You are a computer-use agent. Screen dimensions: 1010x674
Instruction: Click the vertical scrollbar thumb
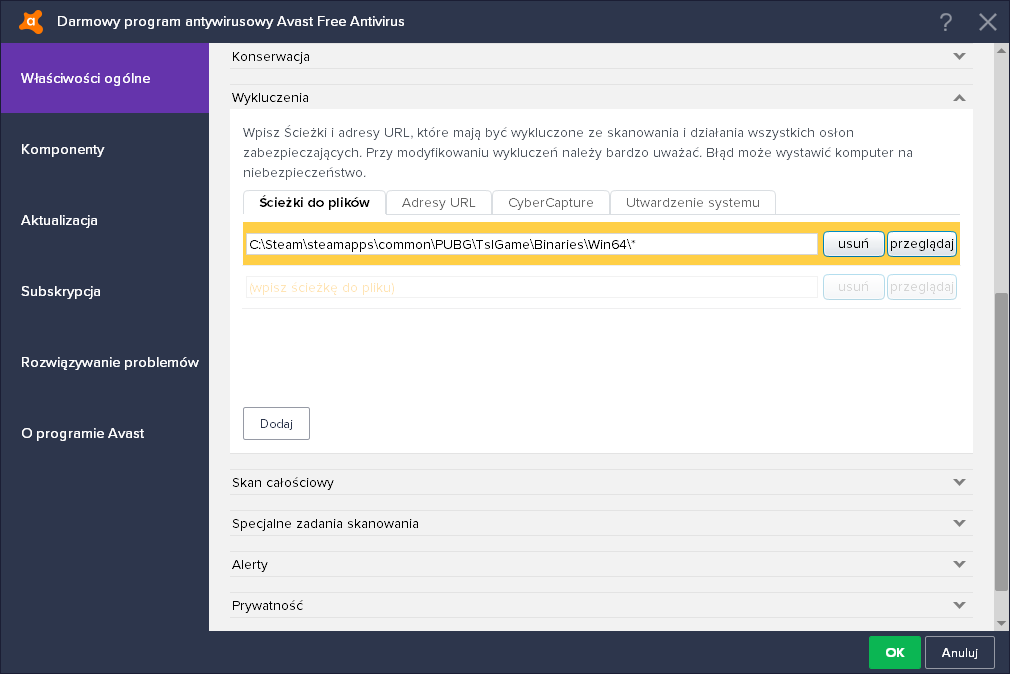[1001, 441]
